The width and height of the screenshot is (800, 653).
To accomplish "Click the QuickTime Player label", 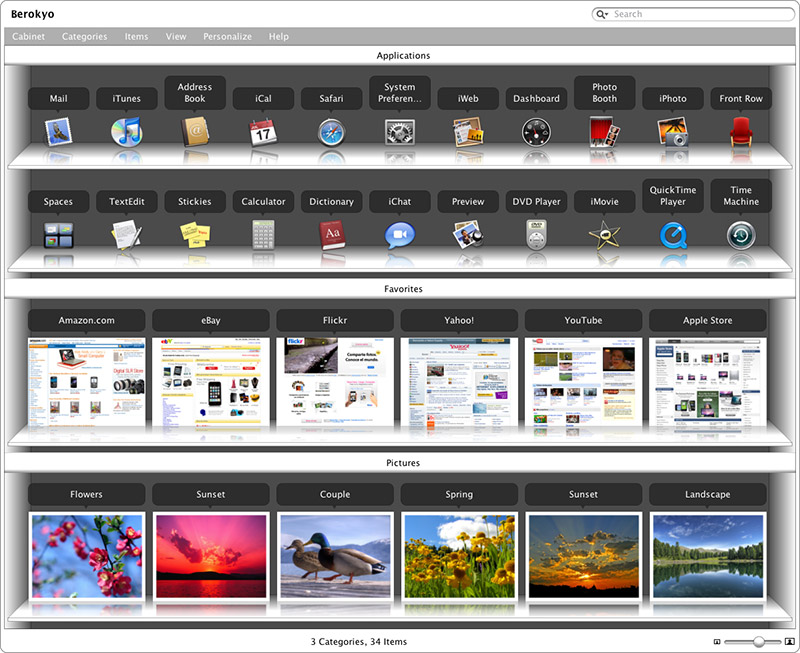I will coord(672,195).
